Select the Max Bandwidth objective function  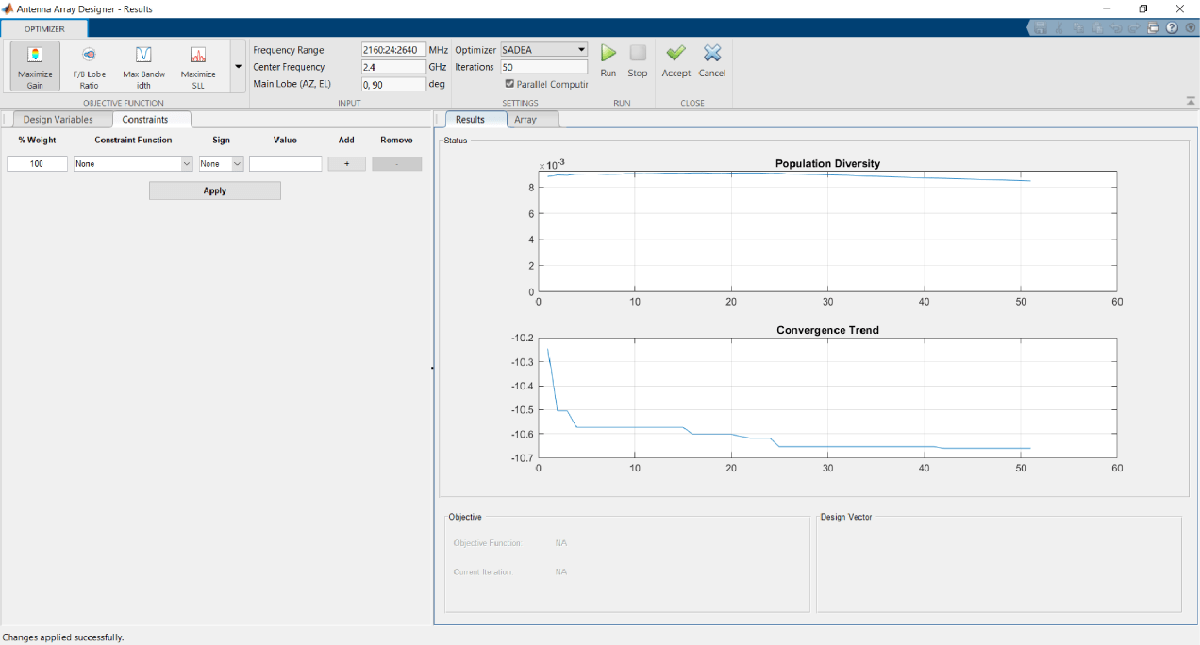tap(143, 66)
